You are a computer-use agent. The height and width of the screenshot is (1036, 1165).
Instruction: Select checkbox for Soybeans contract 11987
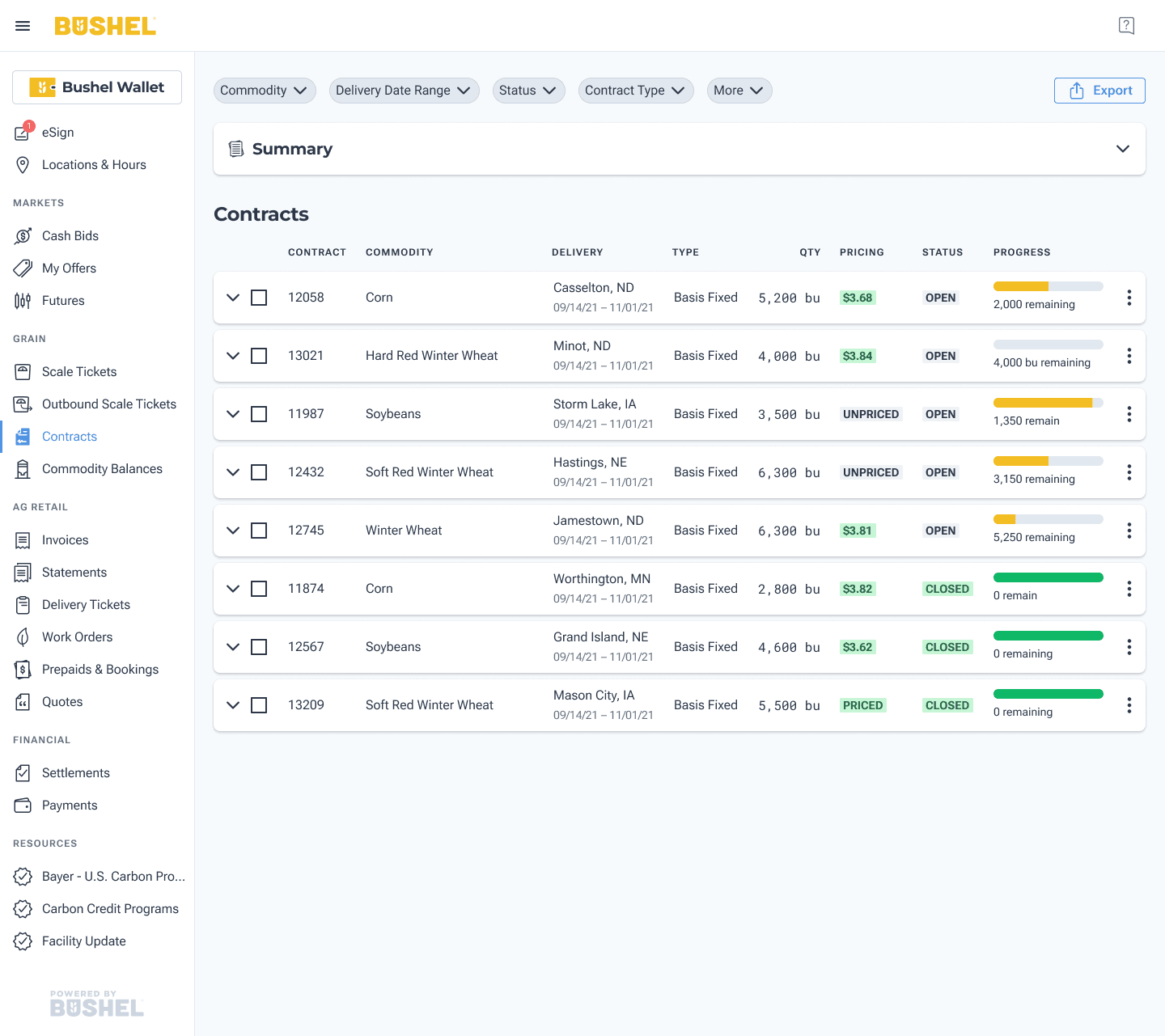[x=259, y=414]
